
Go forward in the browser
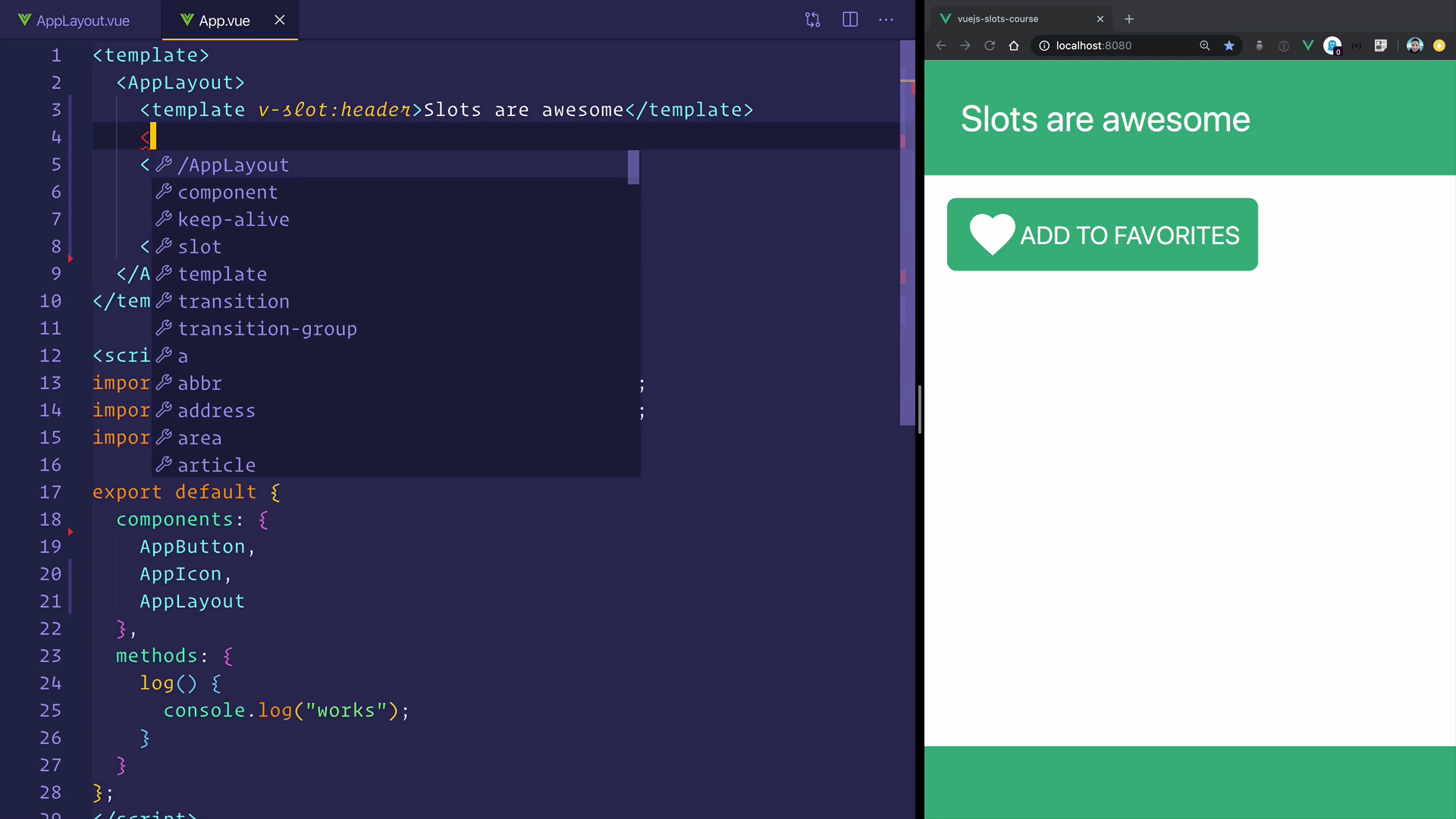(965, 45)
